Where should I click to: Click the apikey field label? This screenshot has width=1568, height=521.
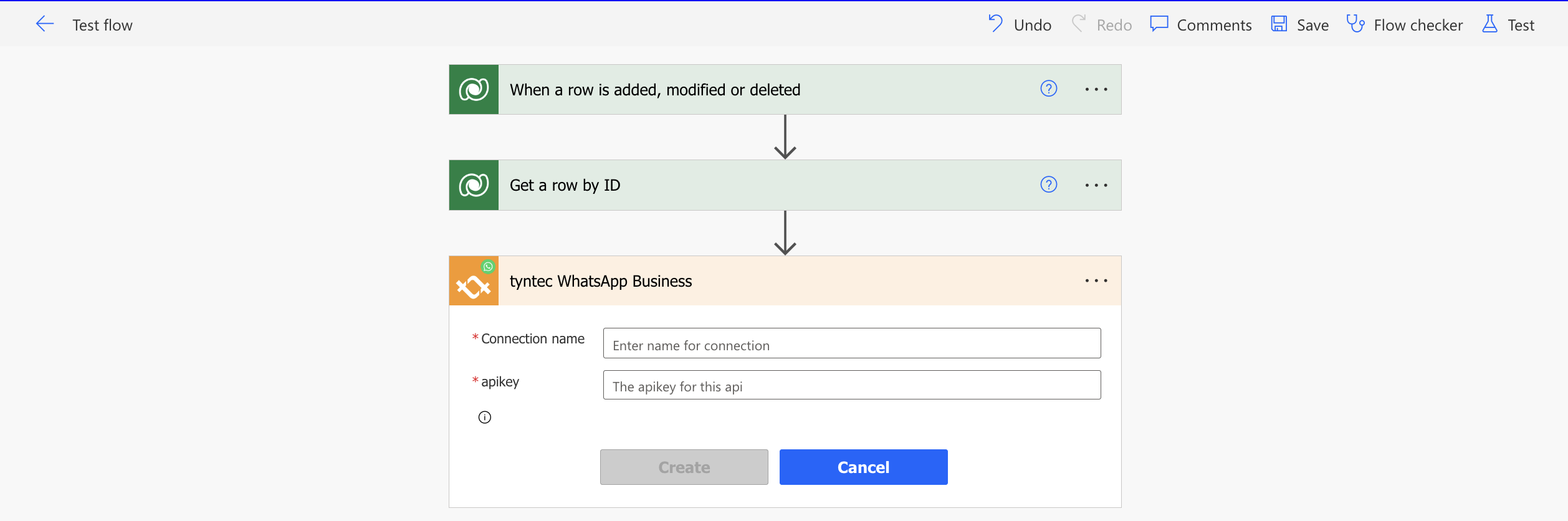(500, 381)
